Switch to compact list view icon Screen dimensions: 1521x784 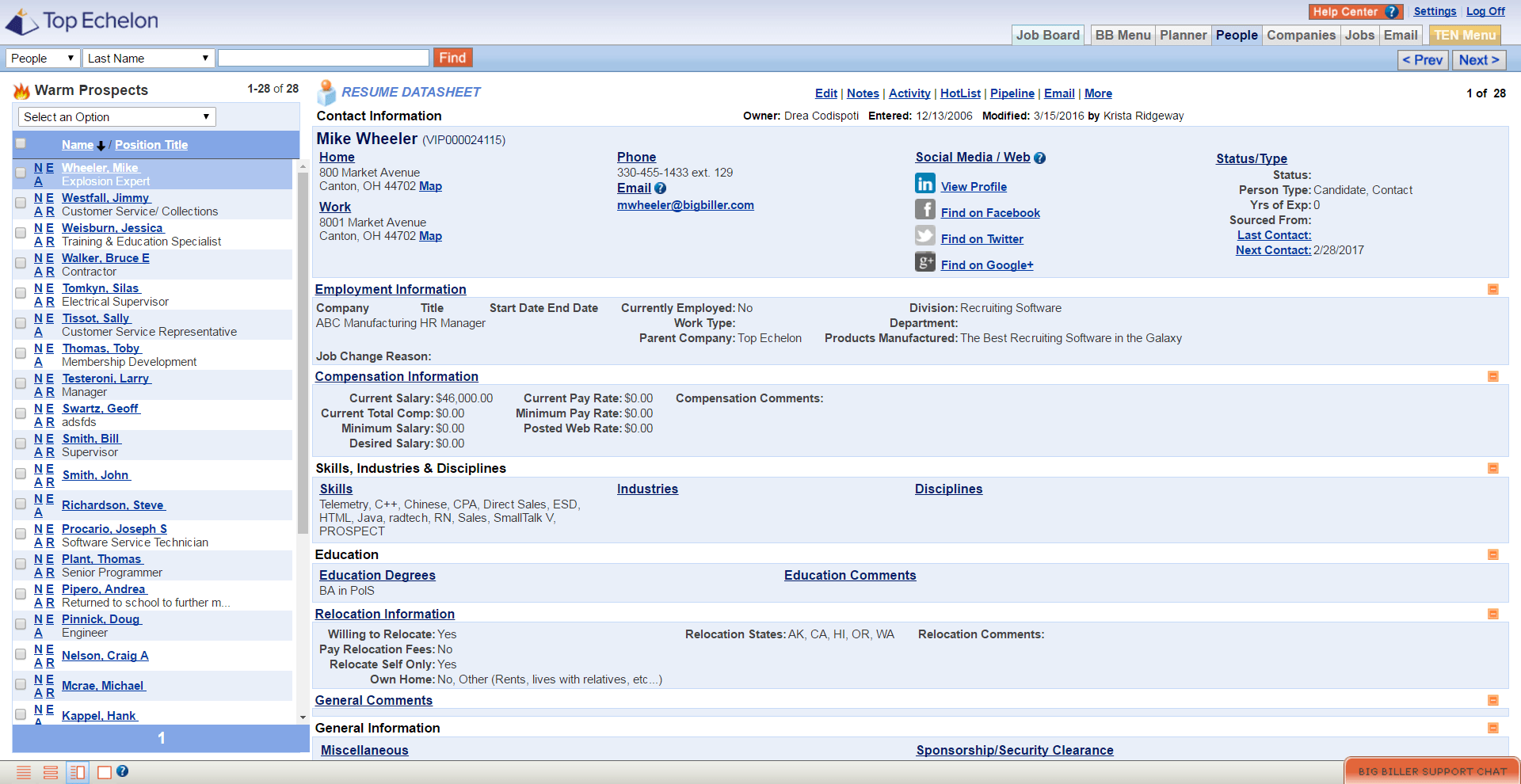tap(24, 772)
